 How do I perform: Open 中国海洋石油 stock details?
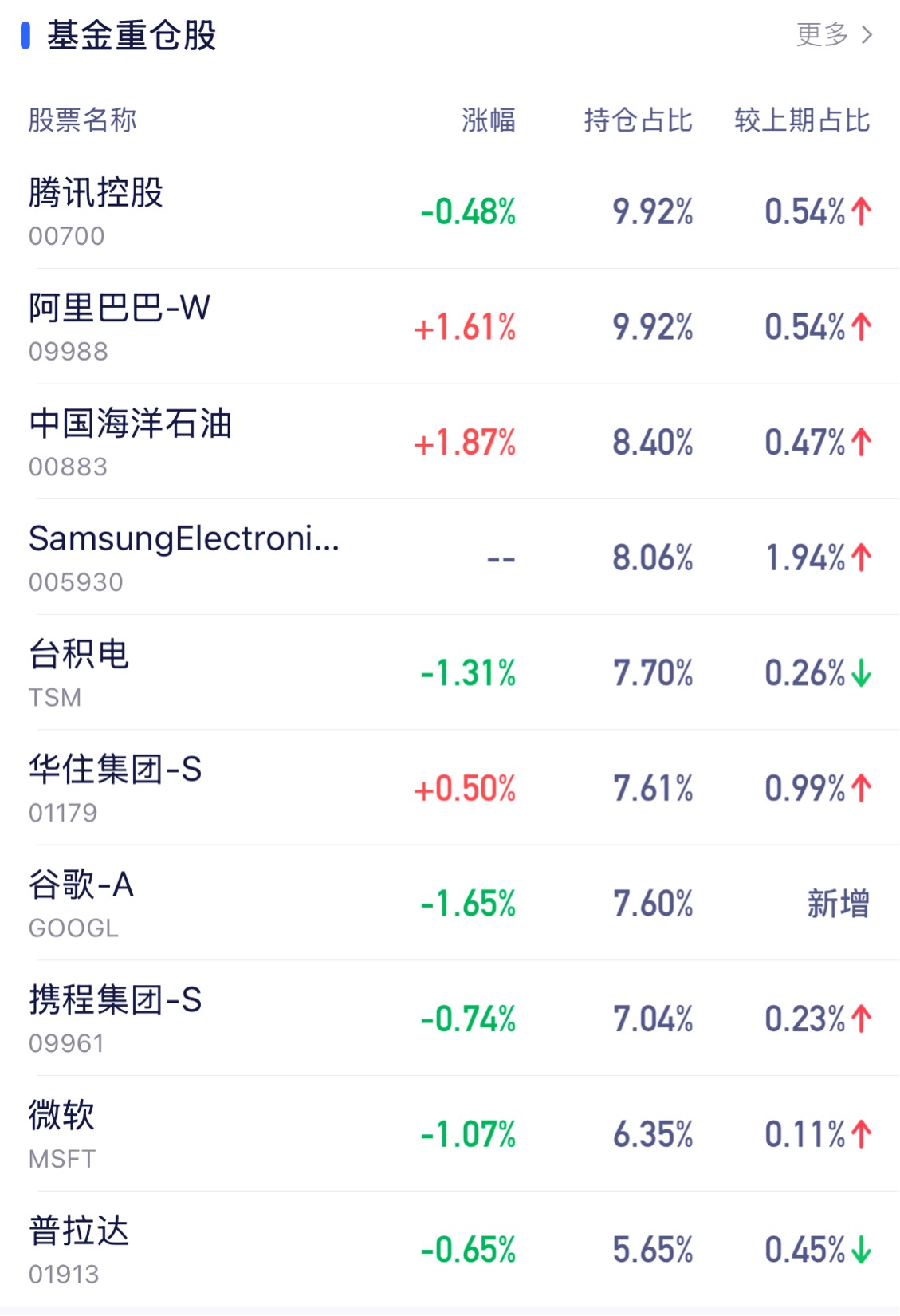pyautogui.click(x=130, y=424)
